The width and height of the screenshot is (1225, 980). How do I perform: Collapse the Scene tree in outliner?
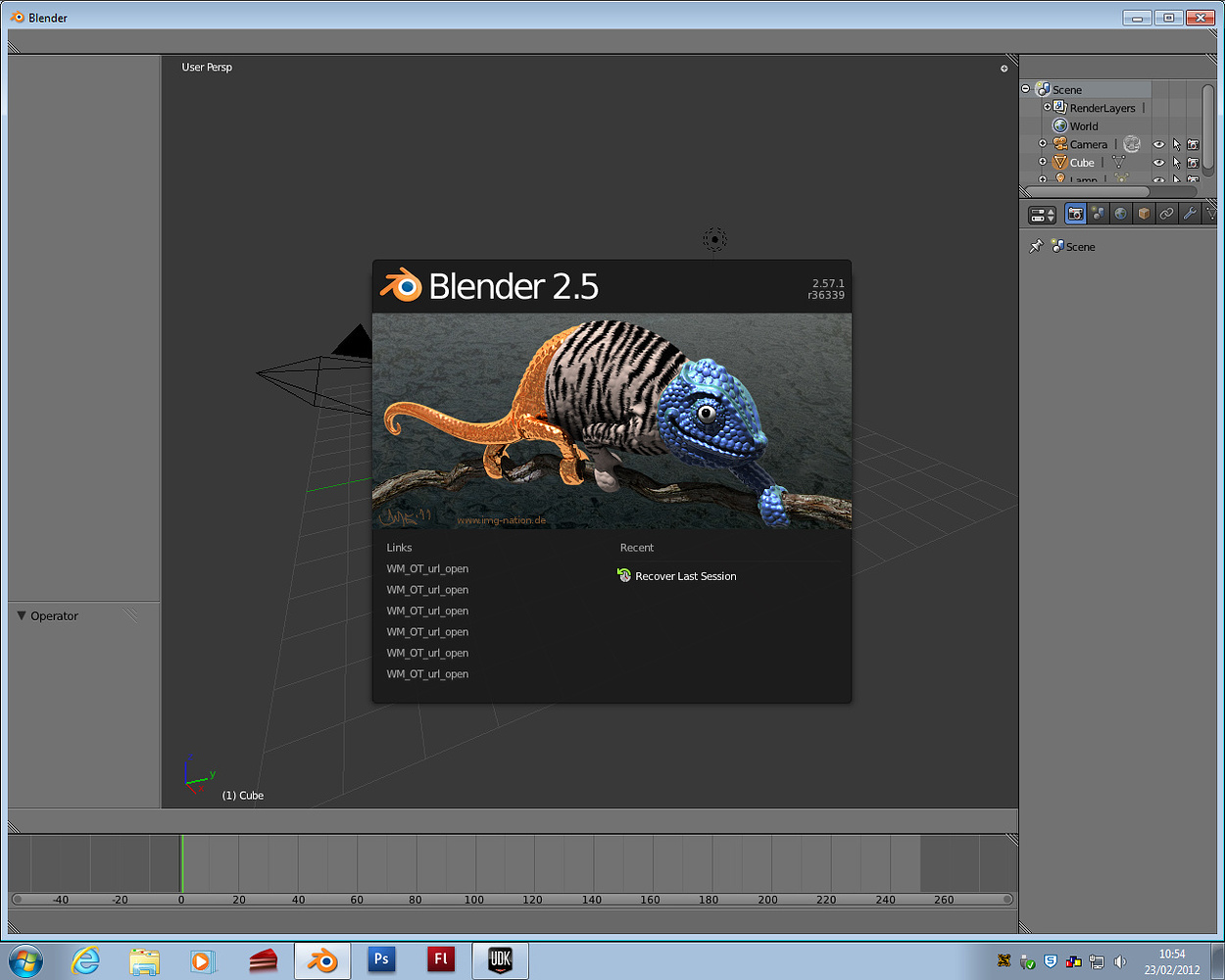(1026, 89)
